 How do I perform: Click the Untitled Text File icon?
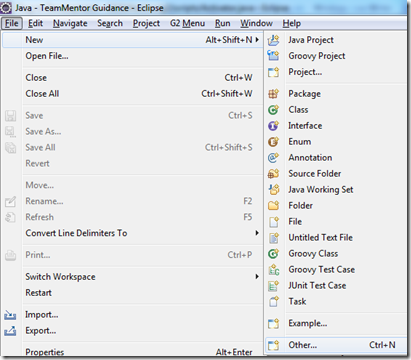point(273,238)
